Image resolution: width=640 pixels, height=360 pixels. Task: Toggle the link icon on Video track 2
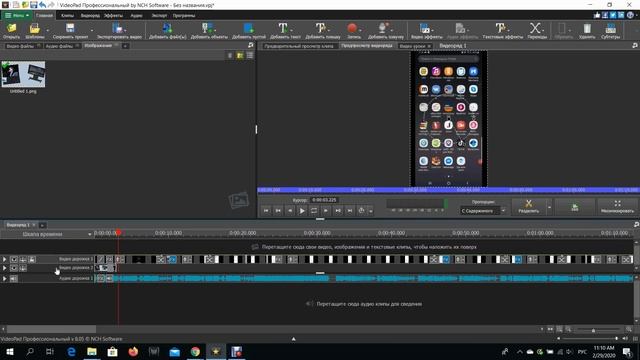point(23,268)
